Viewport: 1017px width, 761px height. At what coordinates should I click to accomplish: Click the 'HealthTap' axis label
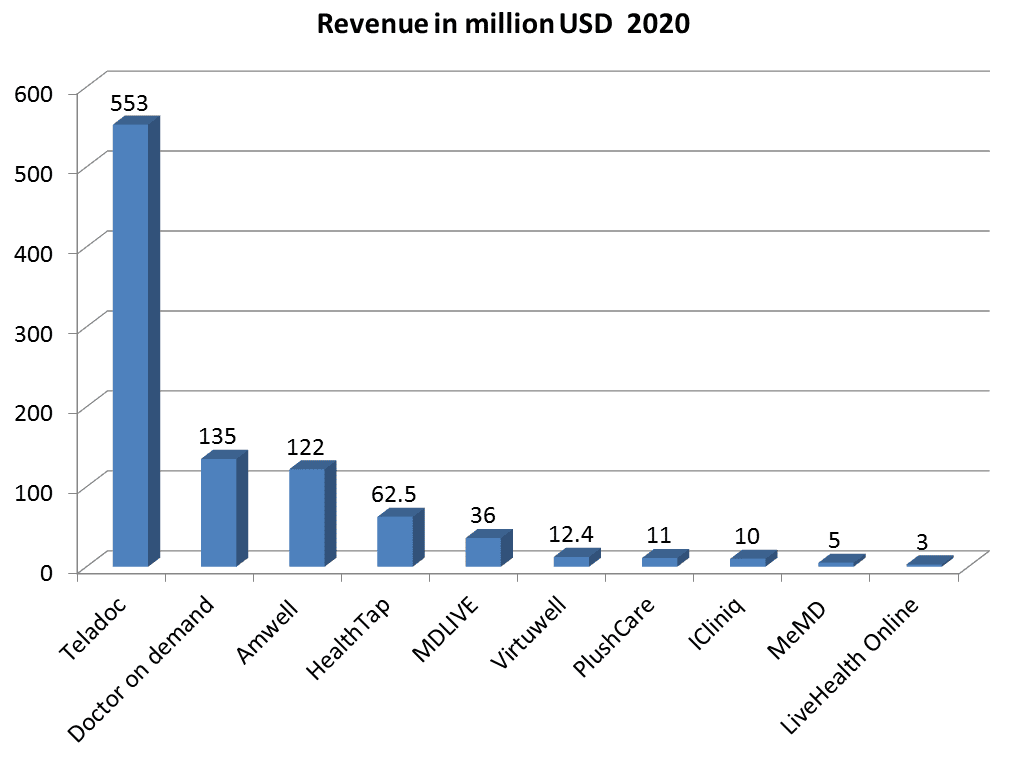coord(348,638)
